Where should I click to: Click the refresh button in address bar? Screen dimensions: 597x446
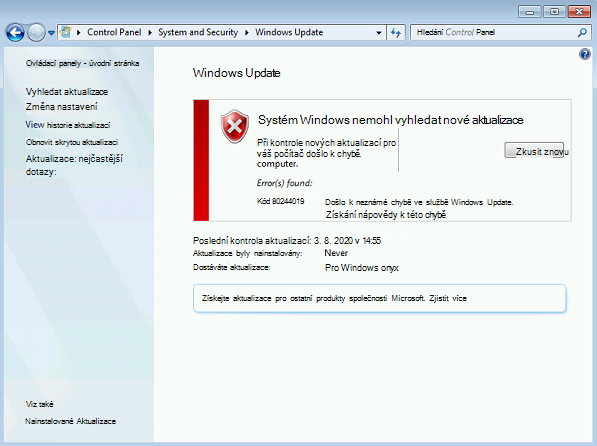click(396, 33)
